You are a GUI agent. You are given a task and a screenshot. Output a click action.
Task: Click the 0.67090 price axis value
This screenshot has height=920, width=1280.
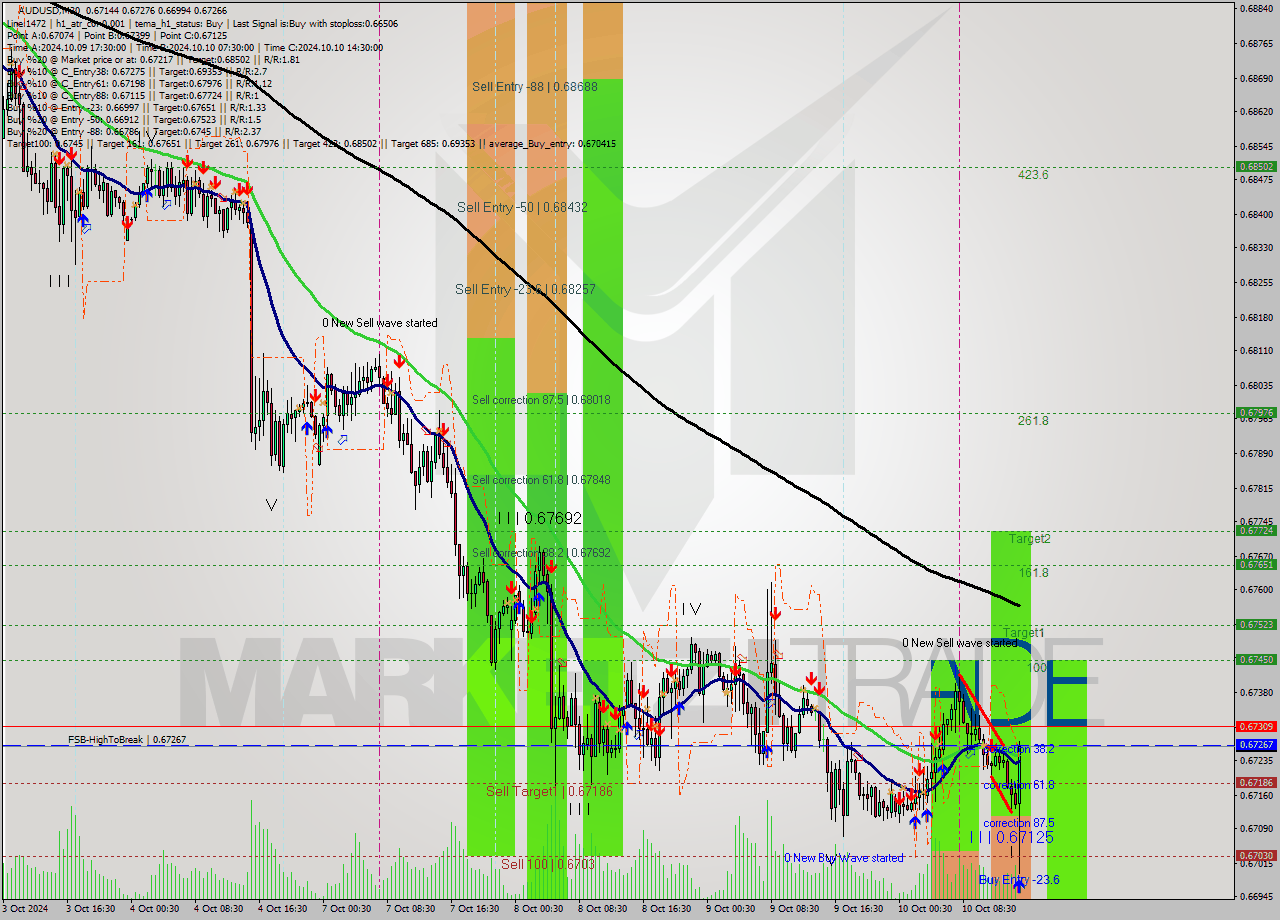[x=1256, y=829]
